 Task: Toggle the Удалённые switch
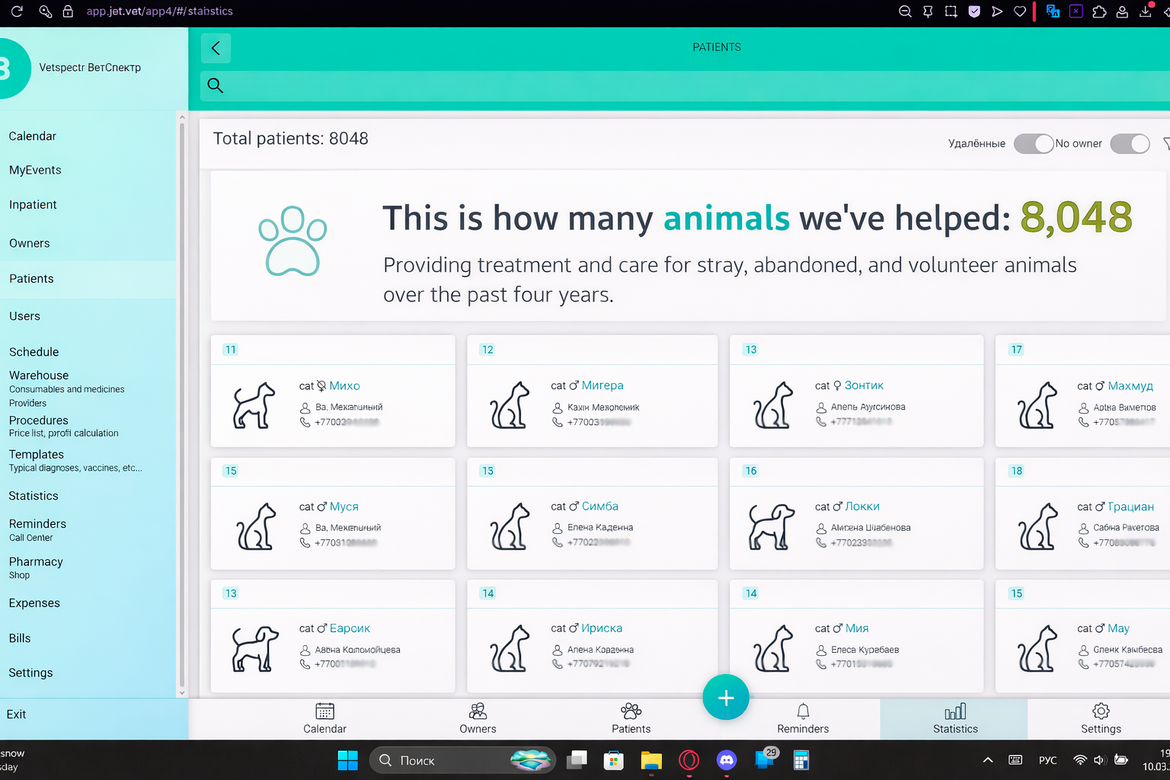click(x=1033, y=144)
